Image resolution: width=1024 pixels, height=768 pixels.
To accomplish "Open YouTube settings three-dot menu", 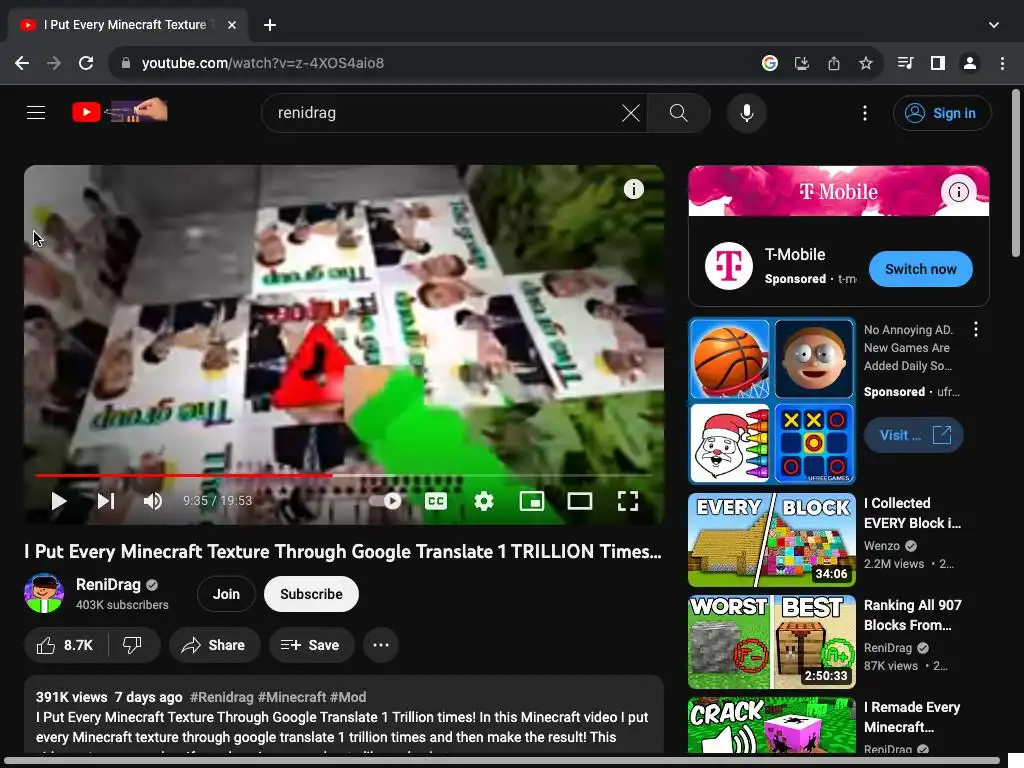I will click(865, 113).
